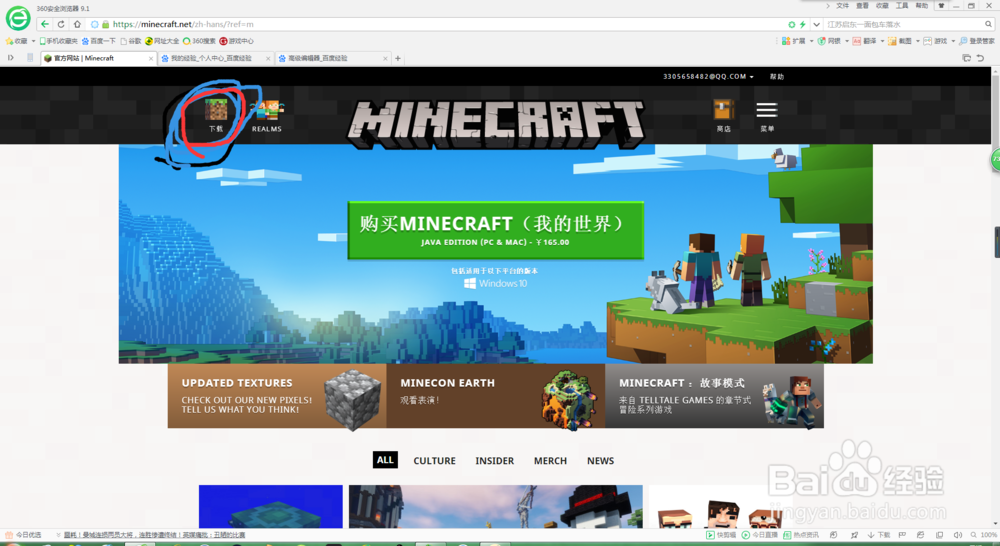1000x546 pixels.
Task: Expand the 收藏 favorites dropdown arrow
Action: (x=33, y=41)
